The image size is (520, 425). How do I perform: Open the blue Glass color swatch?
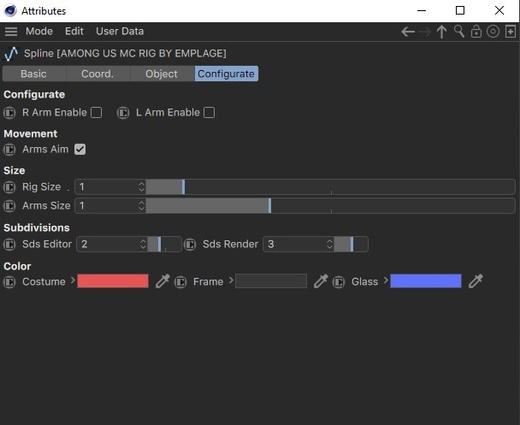click(x=426, y=281)
